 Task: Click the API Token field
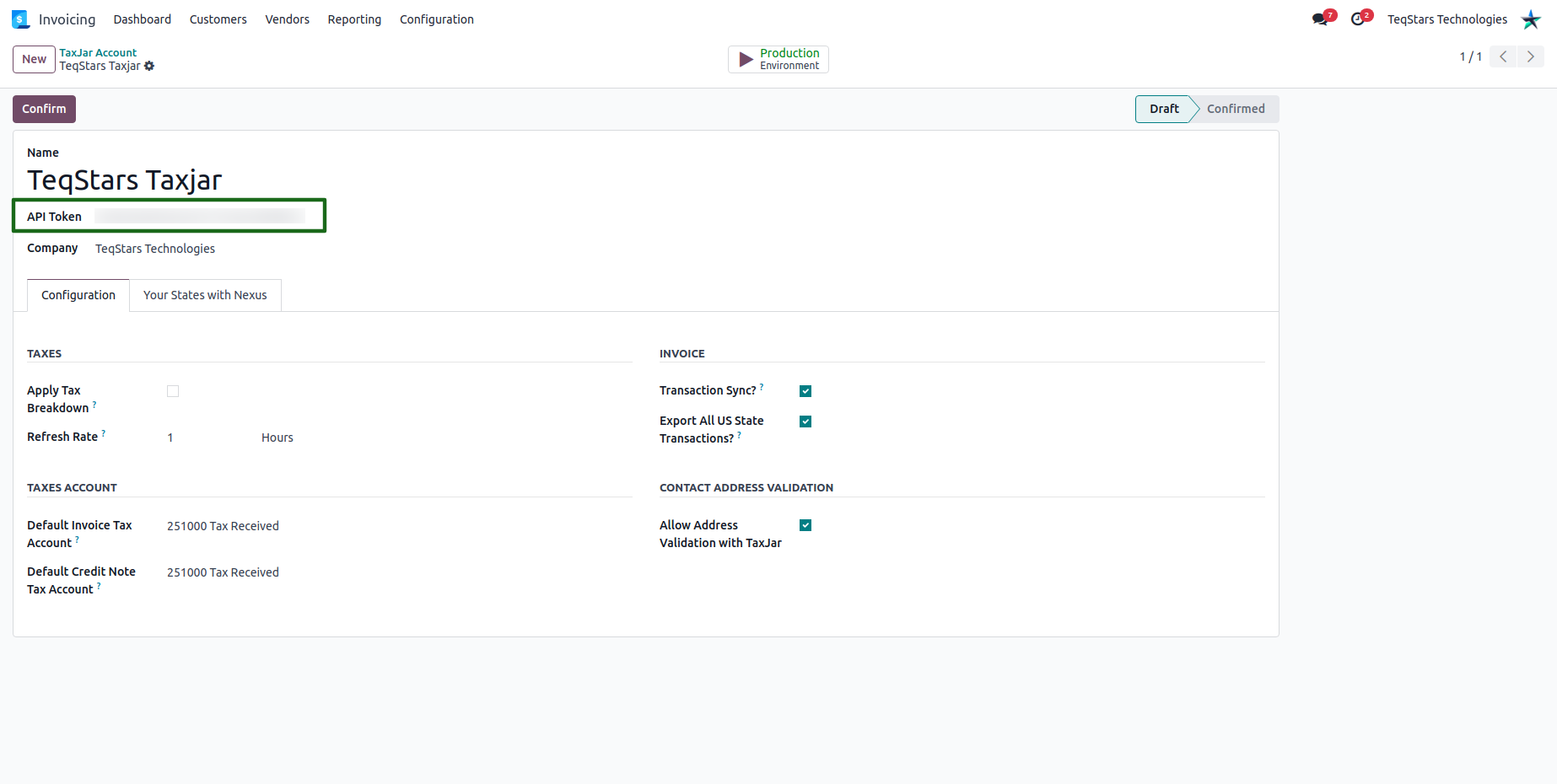coord(200,217)
